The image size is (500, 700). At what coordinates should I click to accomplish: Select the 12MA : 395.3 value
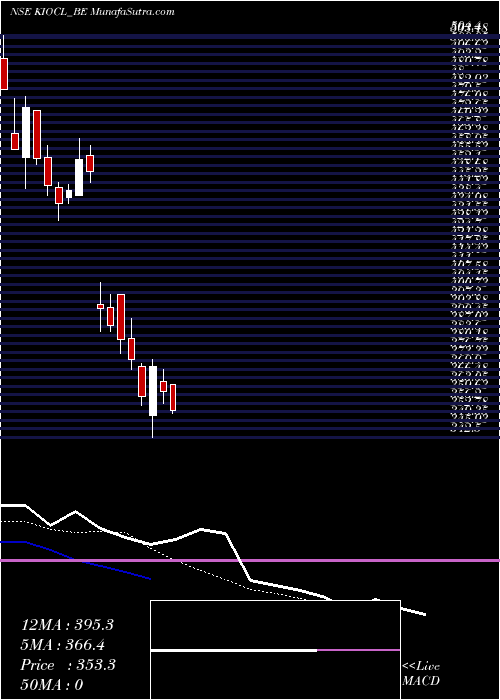pyautogui.click(x=67, y=625)
